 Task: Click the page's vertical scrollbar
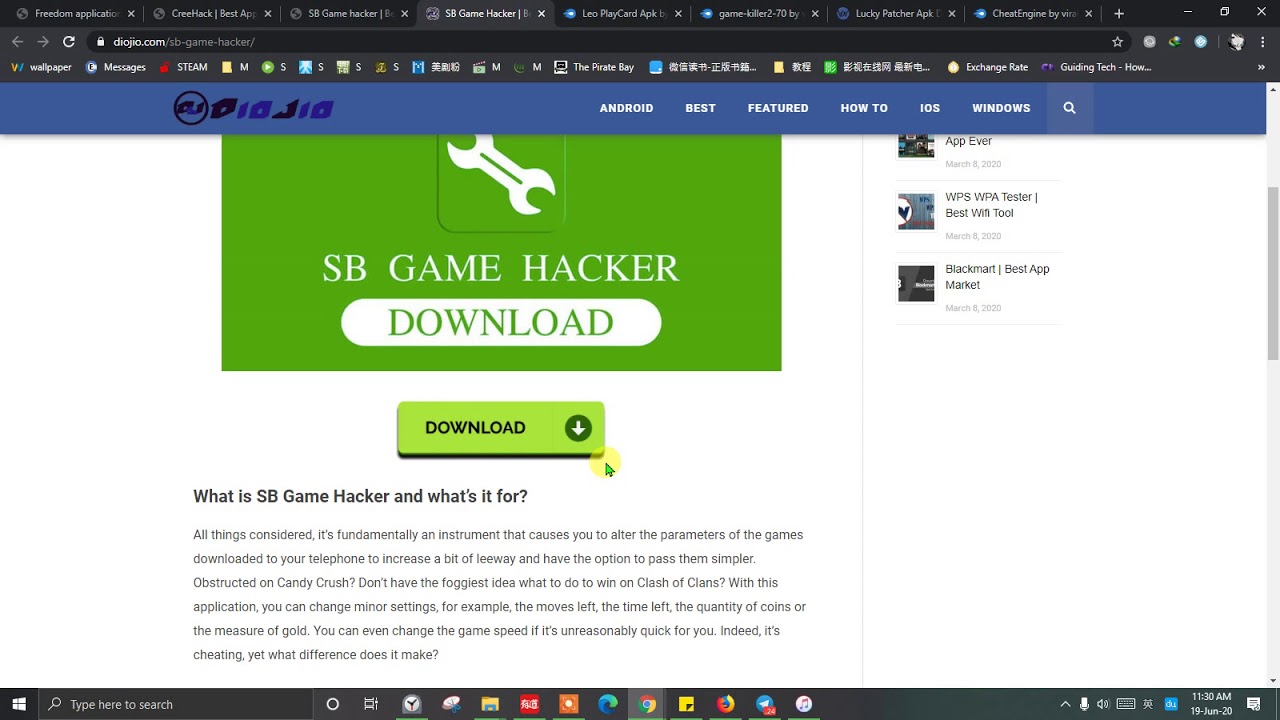pos(1272,273)
